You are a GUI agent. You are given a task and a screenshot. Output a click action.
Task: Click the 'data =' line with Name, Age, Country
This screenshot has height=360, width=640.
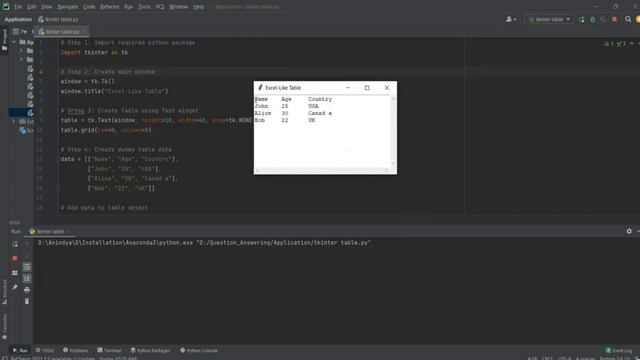pyautogui.click(x=119, y=159)
